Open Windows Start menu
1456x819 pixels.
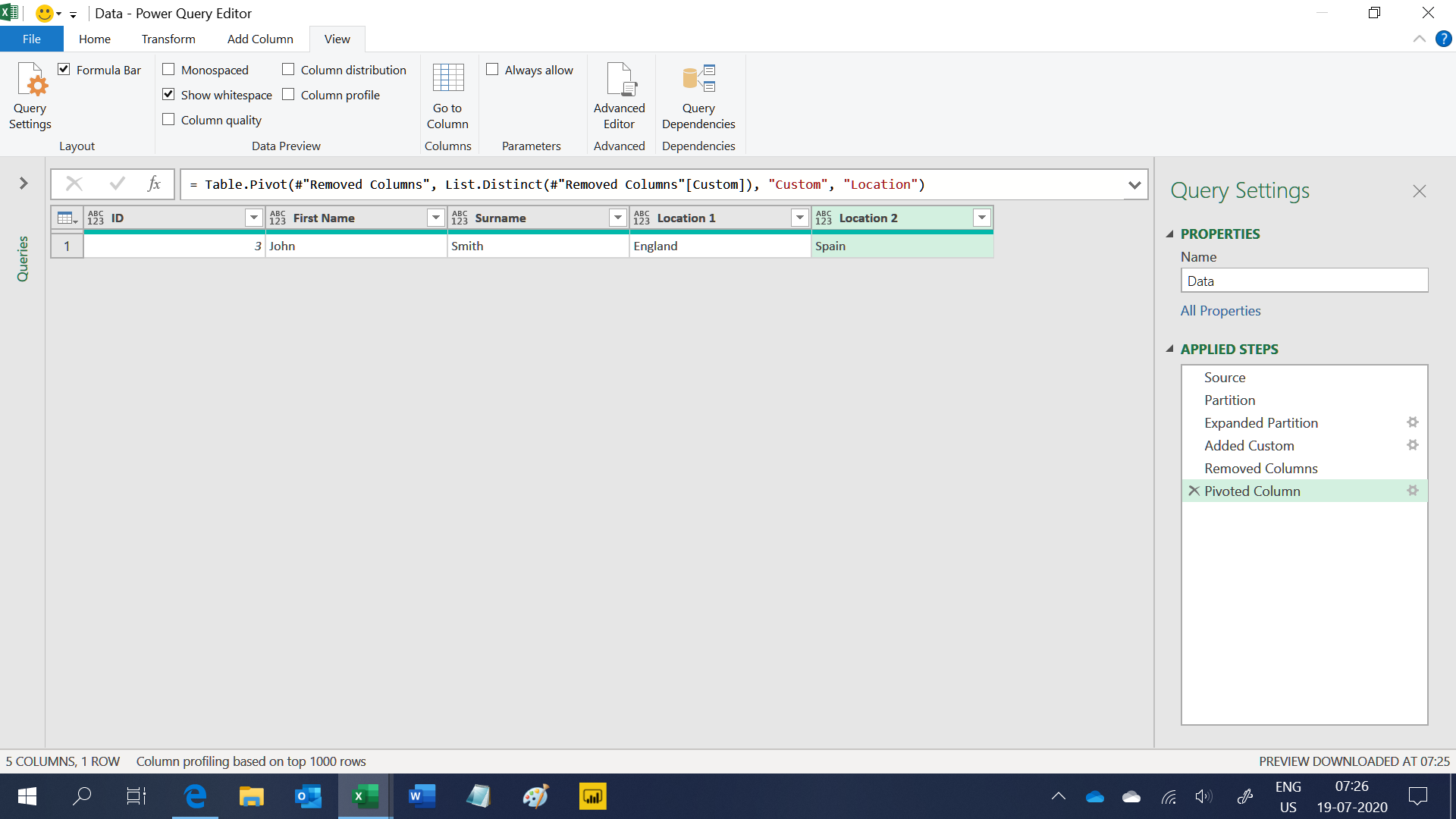click(x=27, y=796)
